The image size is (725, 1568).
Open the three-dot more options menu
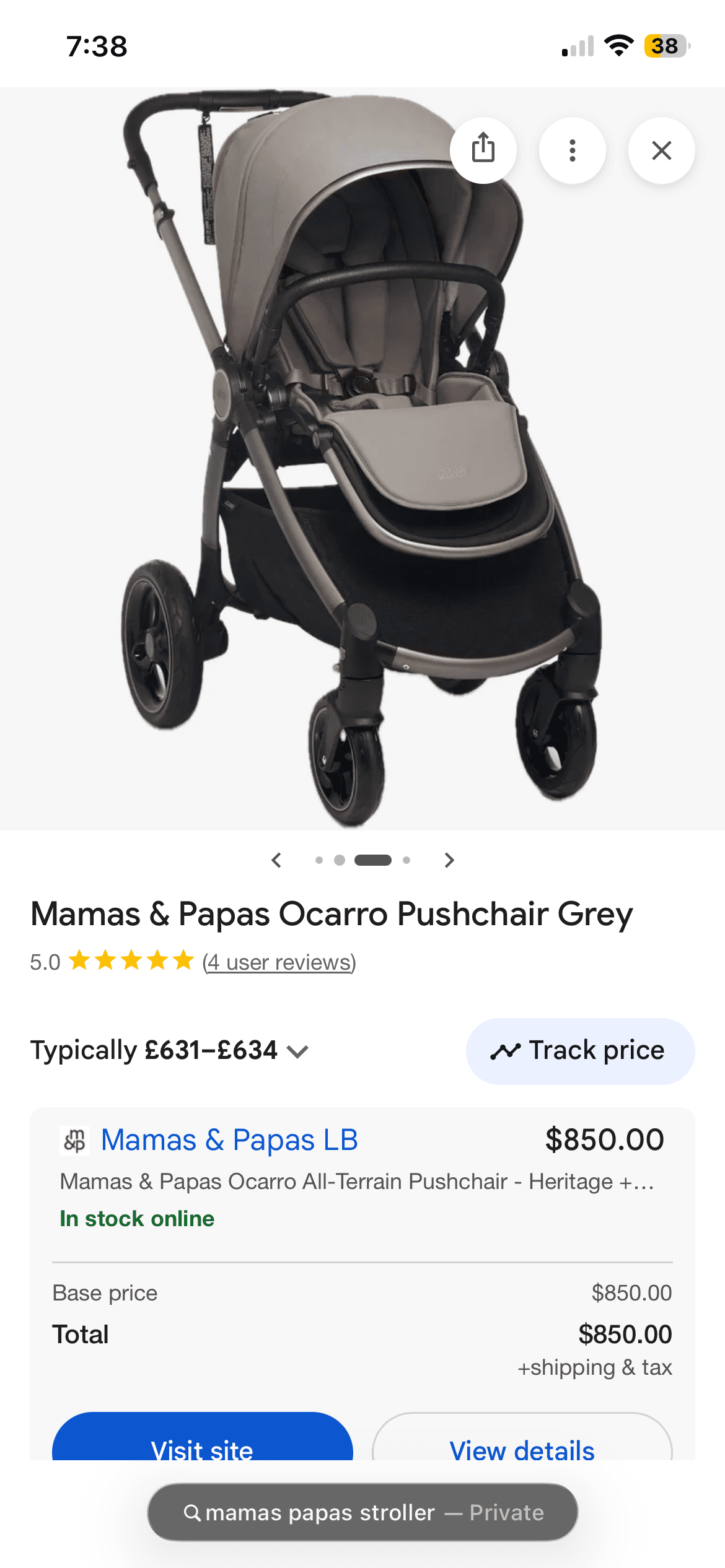click(573, 150)
